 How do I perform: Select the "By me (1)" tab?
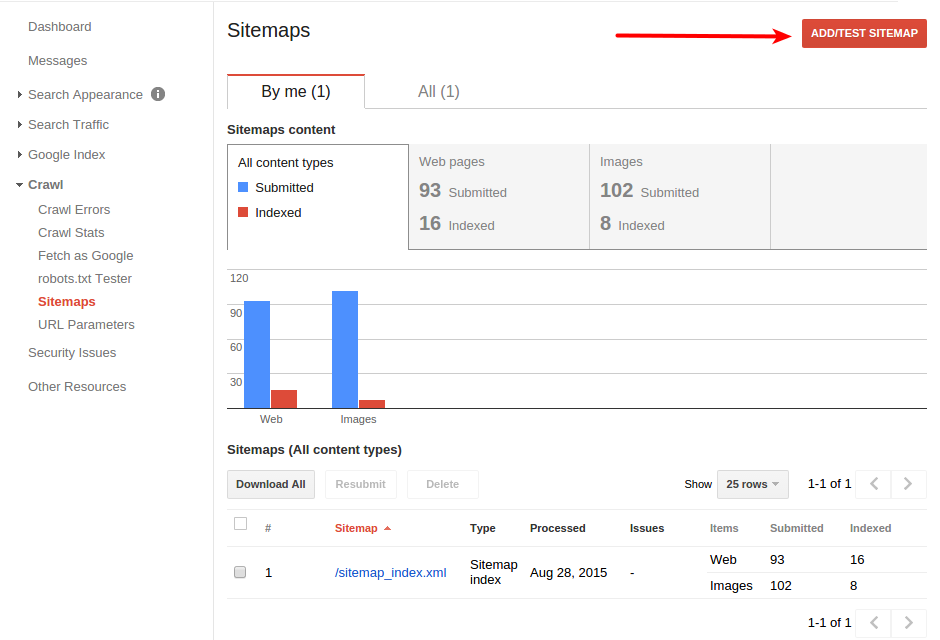[x=296, y=91]
